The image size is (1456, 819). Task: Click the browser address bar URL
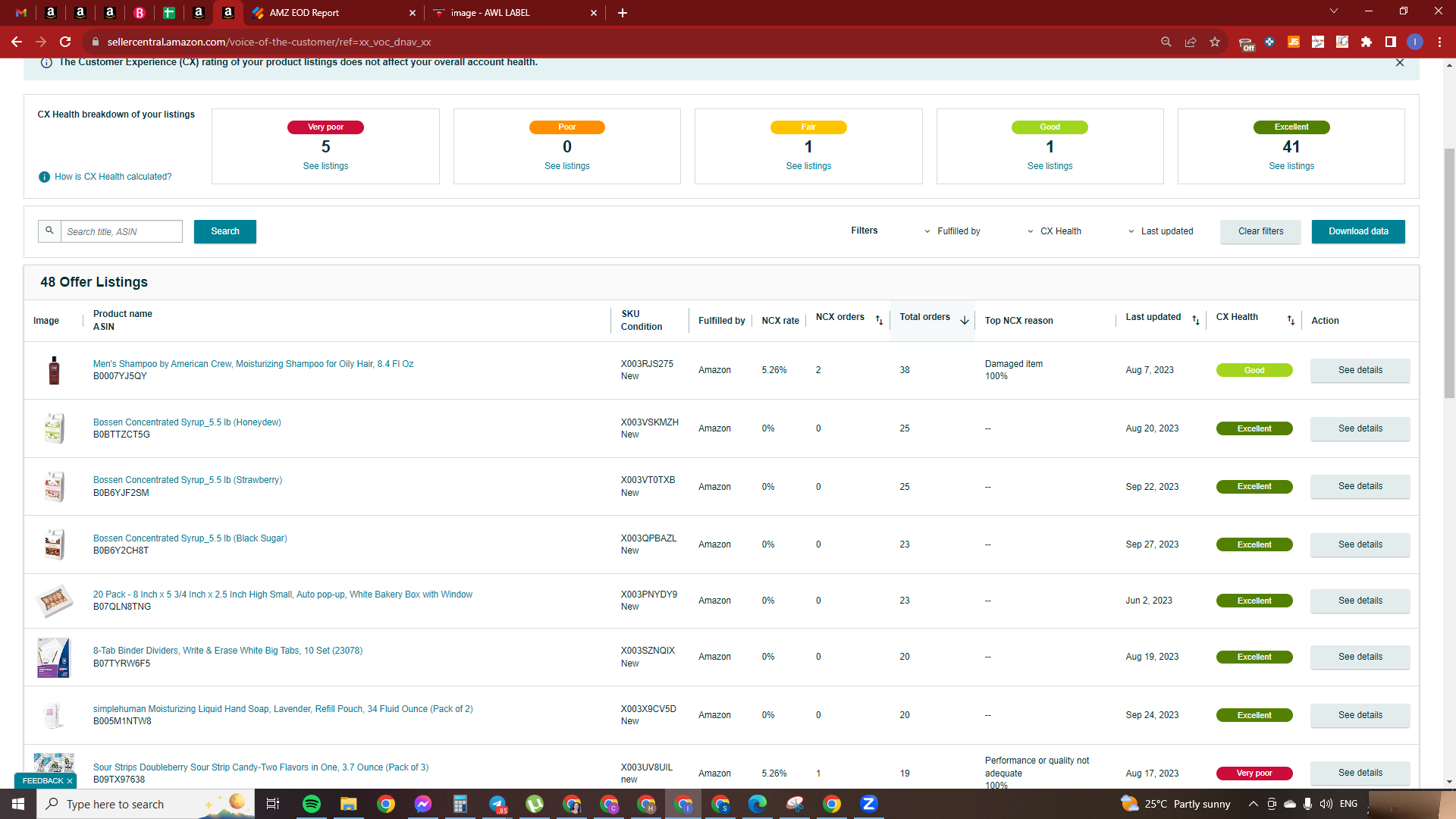click(x=269, y=42)
